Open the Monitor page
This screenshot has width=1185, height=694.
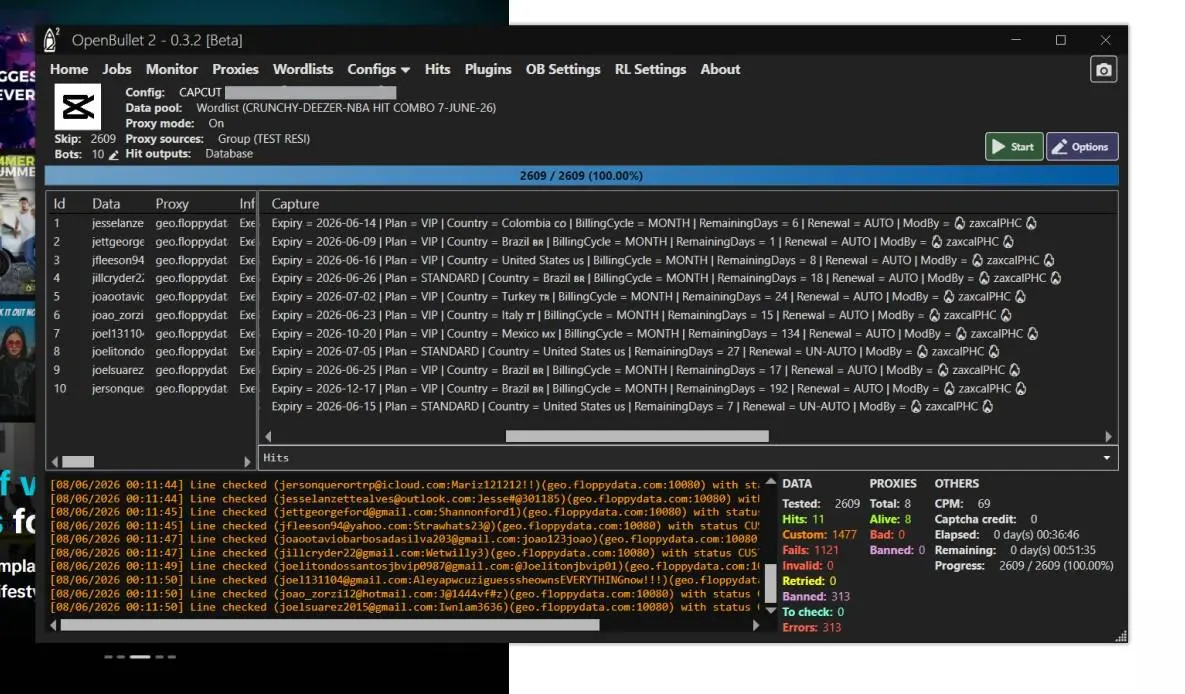point(172,70)
